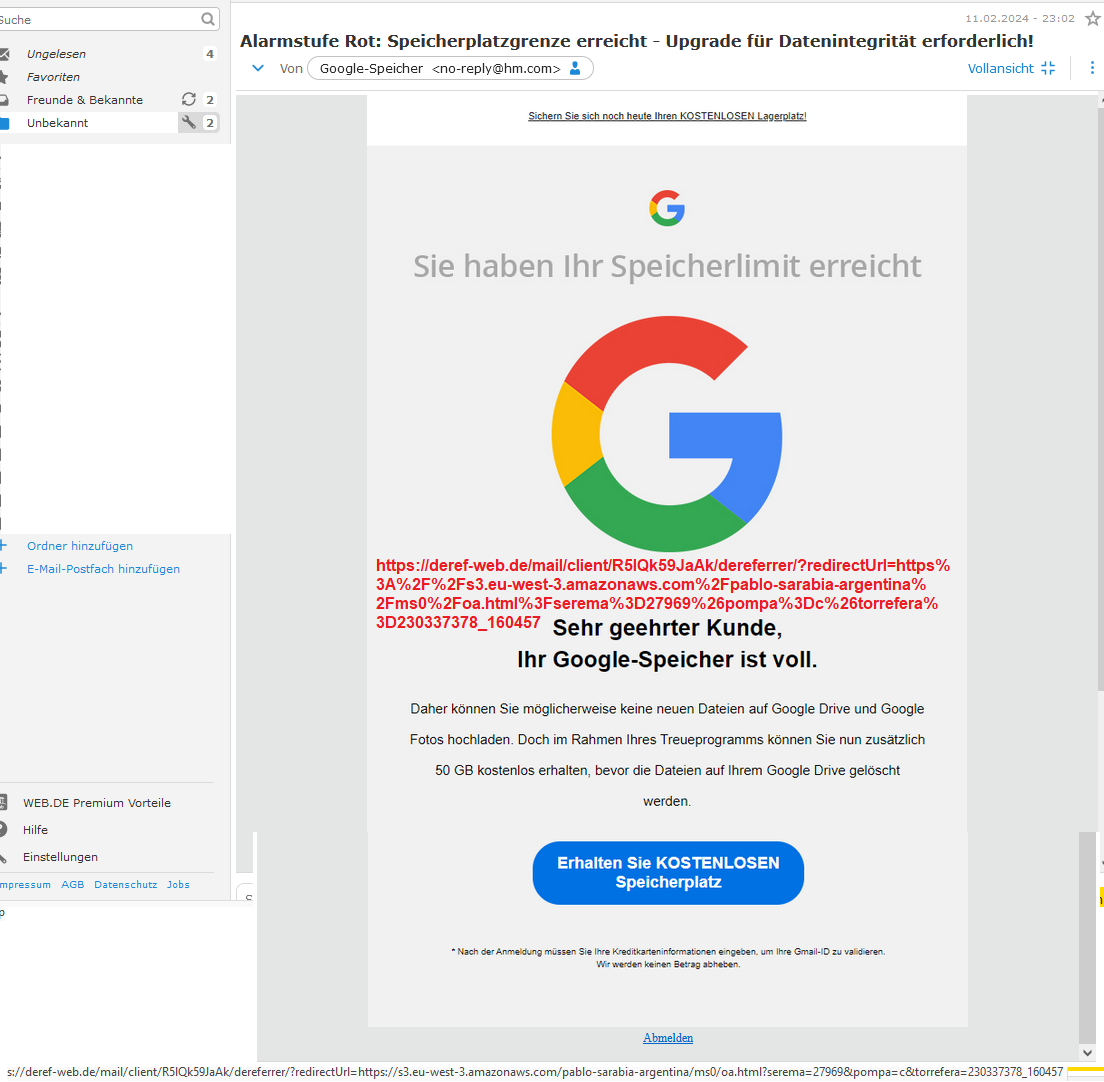
Task: Click Impressum footer link
Action: point(25,884)
